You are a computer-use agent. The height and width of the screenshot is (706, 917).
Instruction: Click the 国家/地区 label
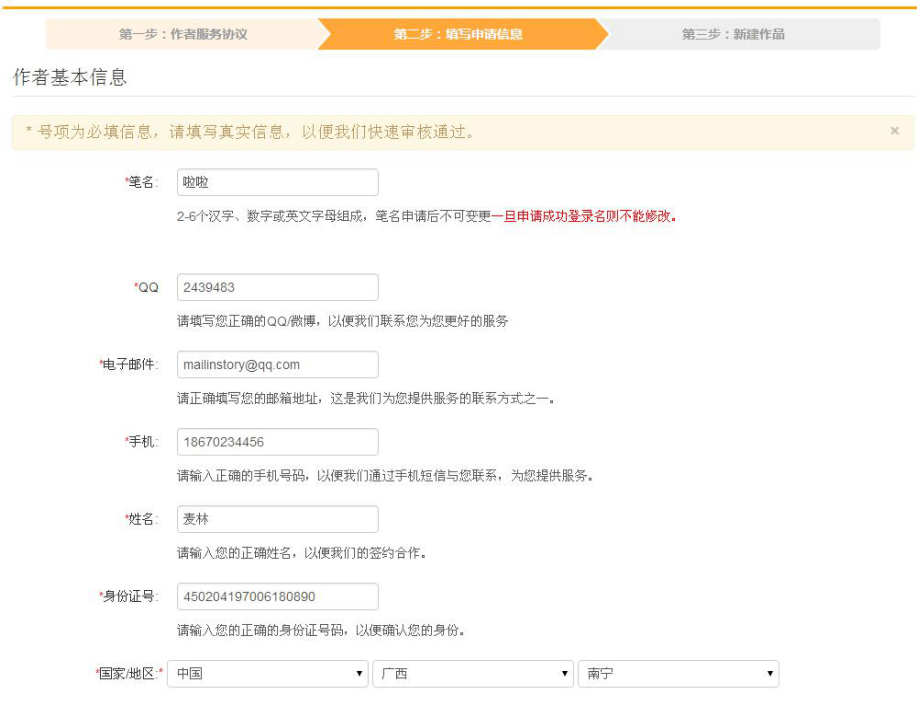127,674
